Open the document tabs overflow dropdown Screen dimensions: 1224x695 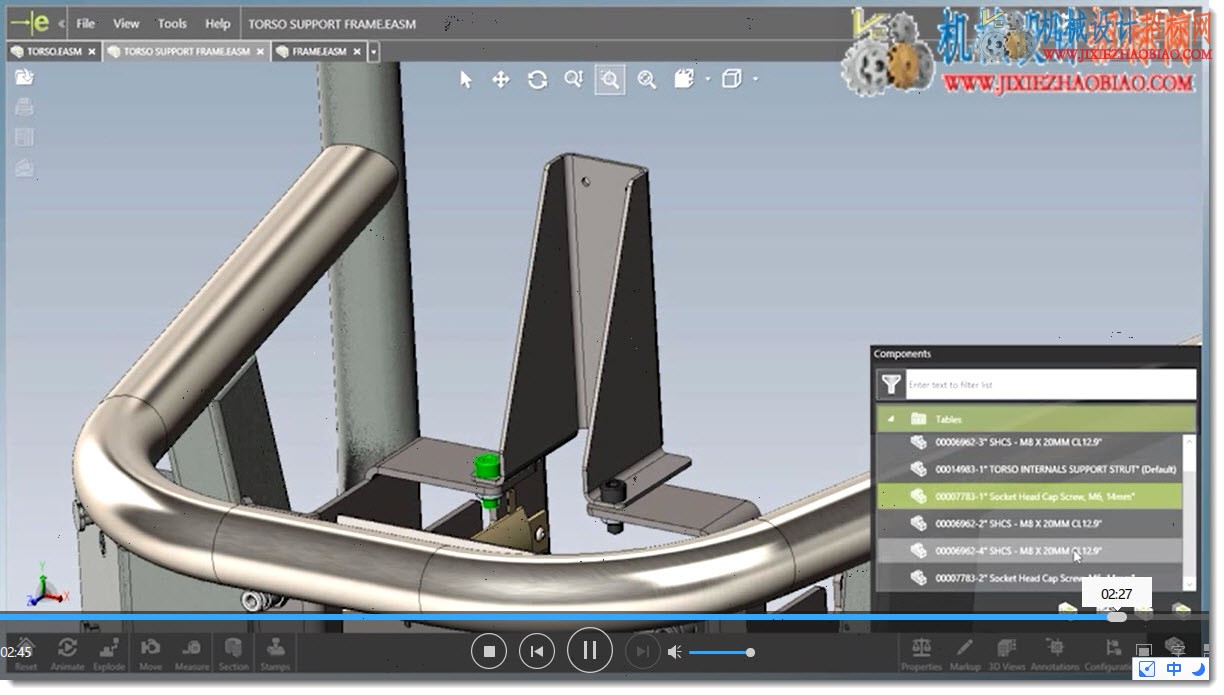374,51
